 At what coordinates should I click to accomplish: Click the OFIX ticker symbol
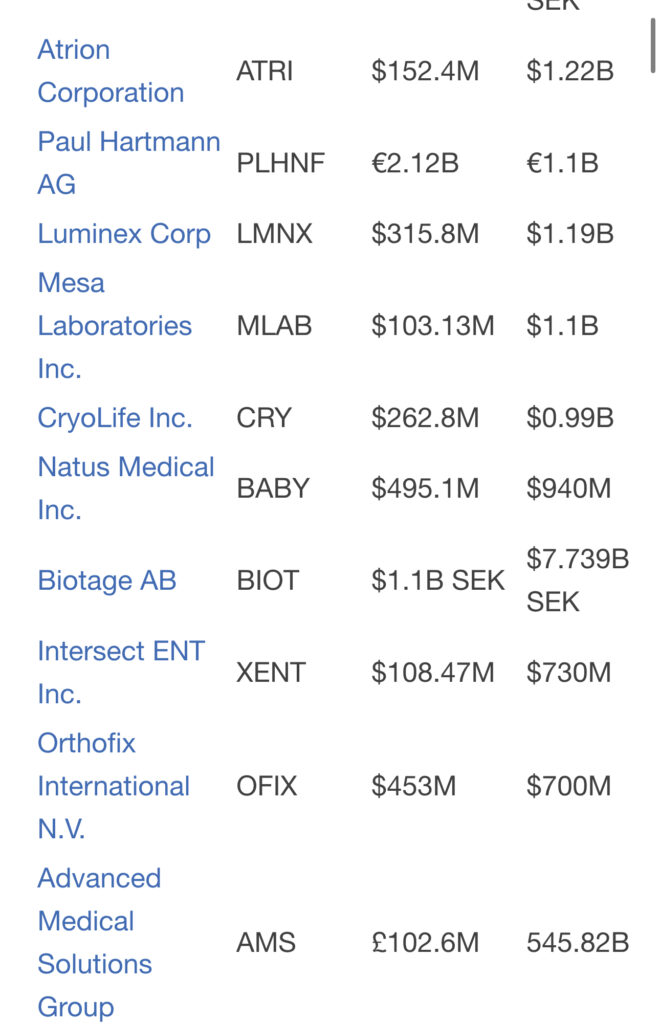coord(266,786)
